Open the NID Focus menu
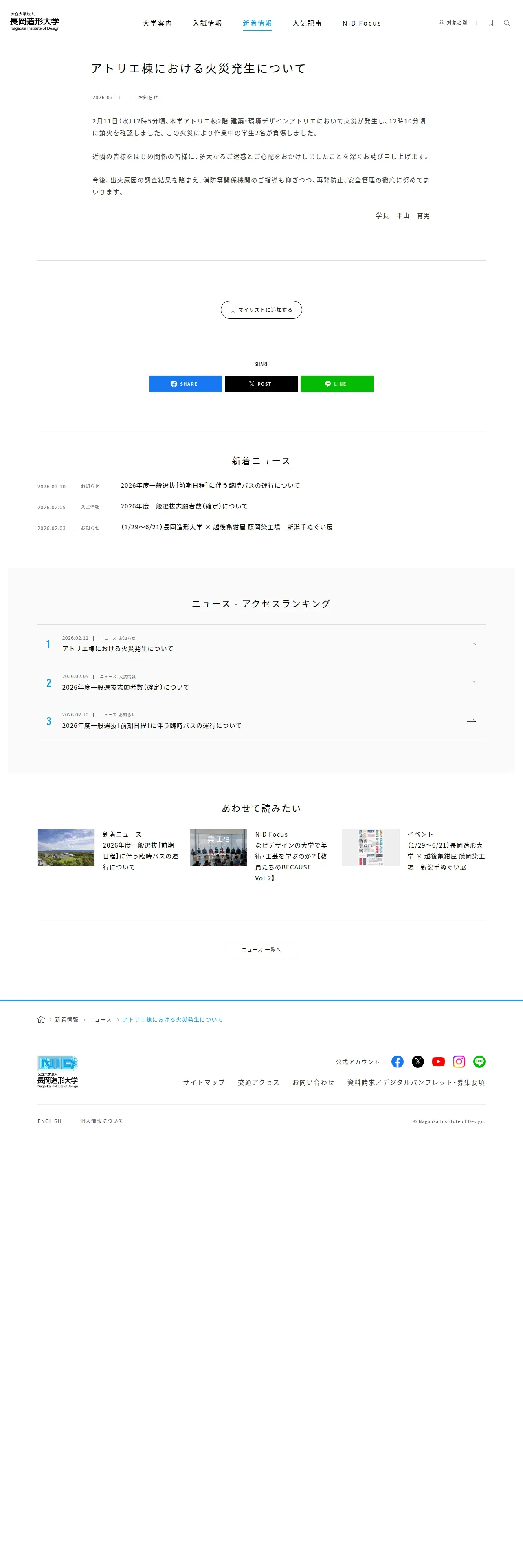523x1568 pixels. (x=362, y=23)
